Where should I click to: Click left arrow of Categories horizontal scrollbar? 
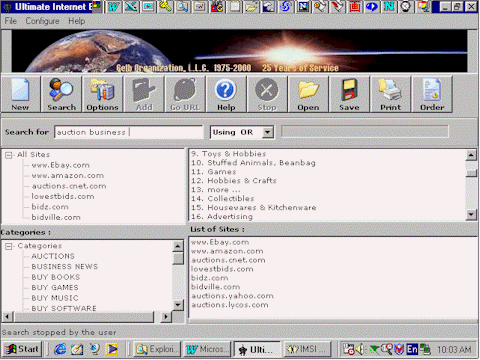pos(8,316)
